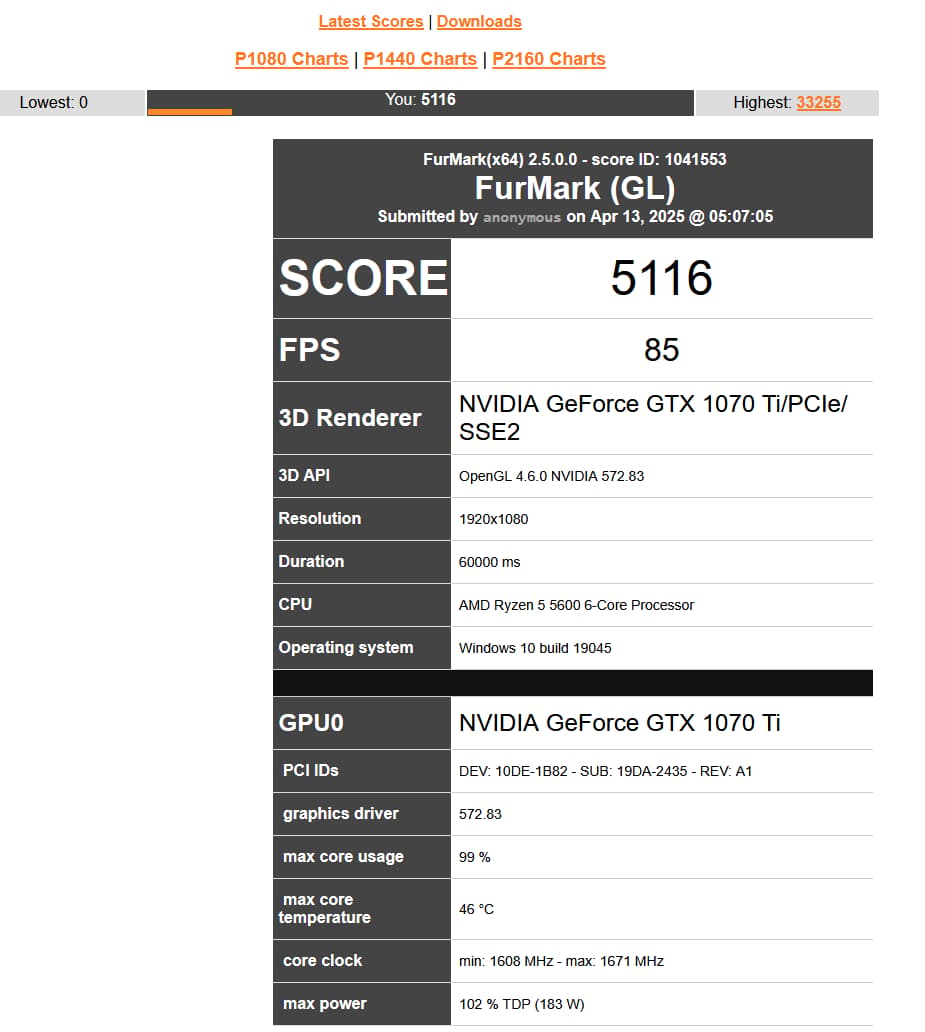Click the 'You: 5116' score label
The width and height of the screenshot is (925, 1032).
click(420, 99)
